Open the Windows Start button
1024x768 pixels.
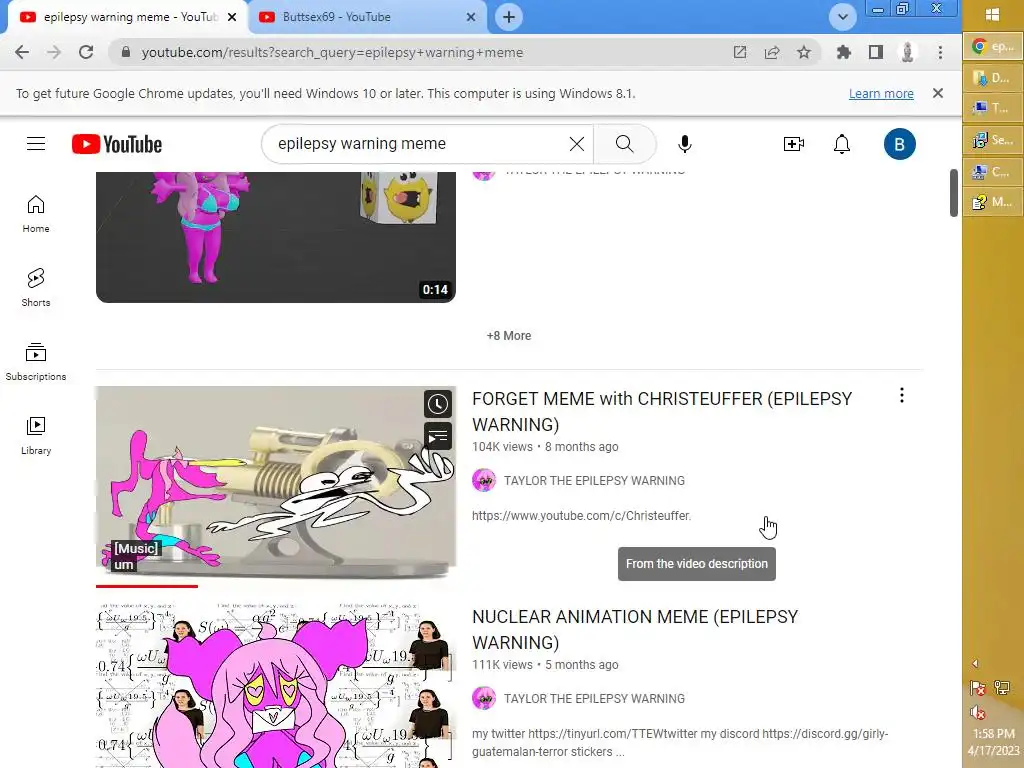click(993, 15)
